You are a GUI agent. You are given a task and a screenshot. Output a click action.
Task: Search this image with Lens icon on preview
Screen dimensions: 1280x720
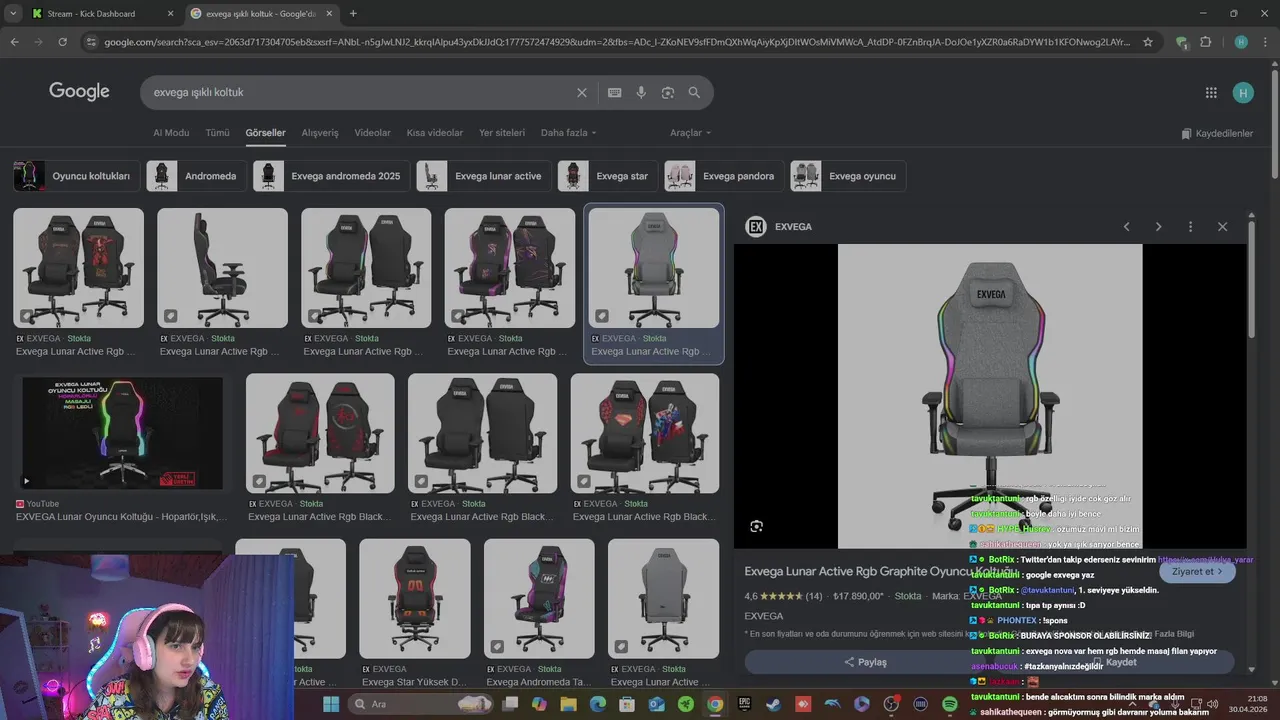(x=757, y=526)
